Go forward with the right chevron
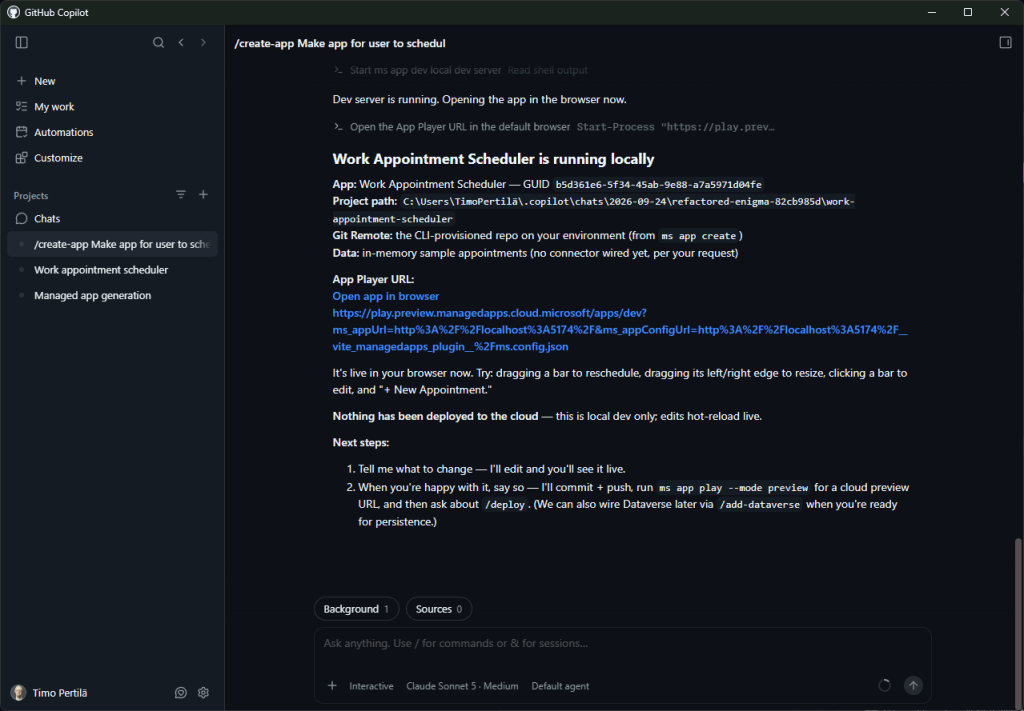 coord(203,42)
